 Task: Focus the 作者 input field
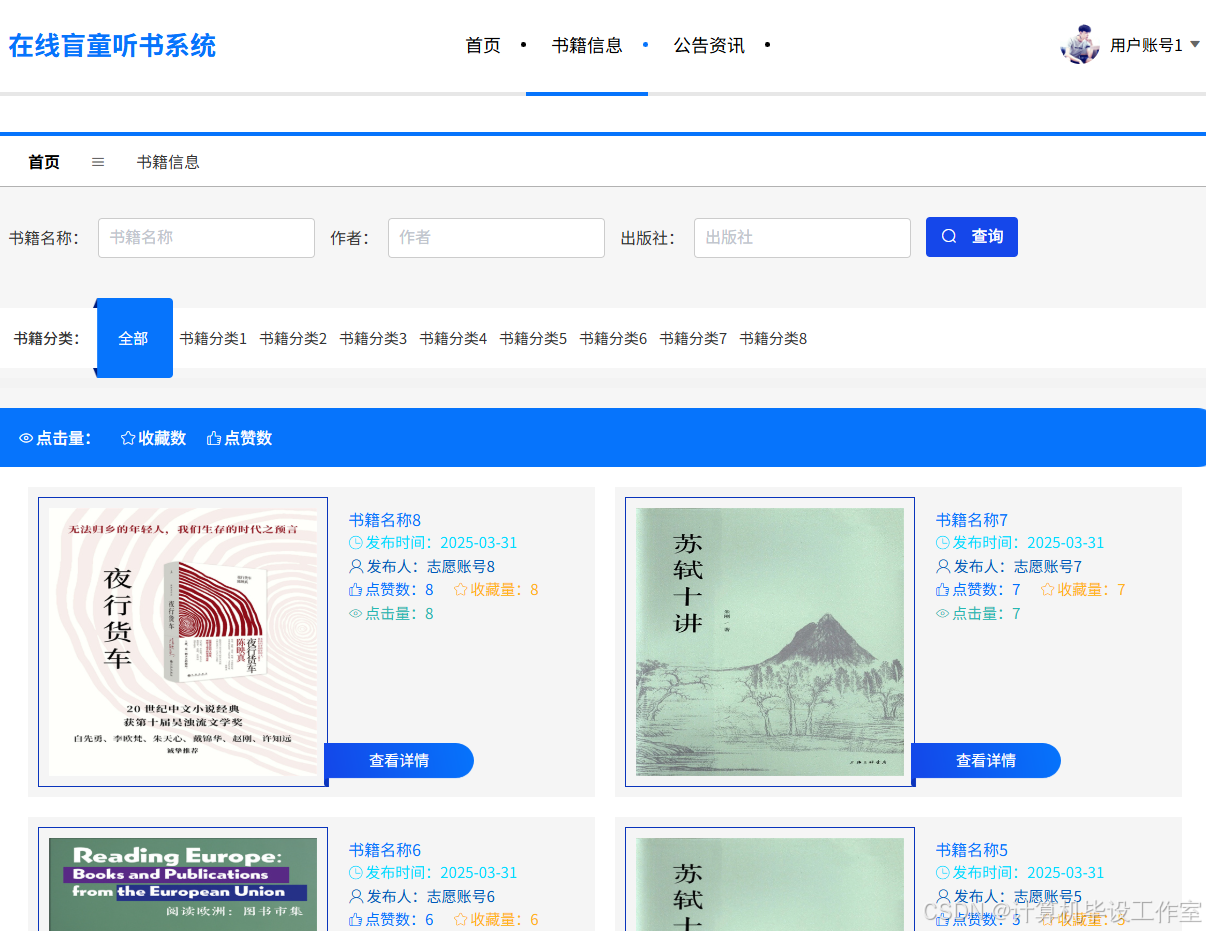(496, 238)
